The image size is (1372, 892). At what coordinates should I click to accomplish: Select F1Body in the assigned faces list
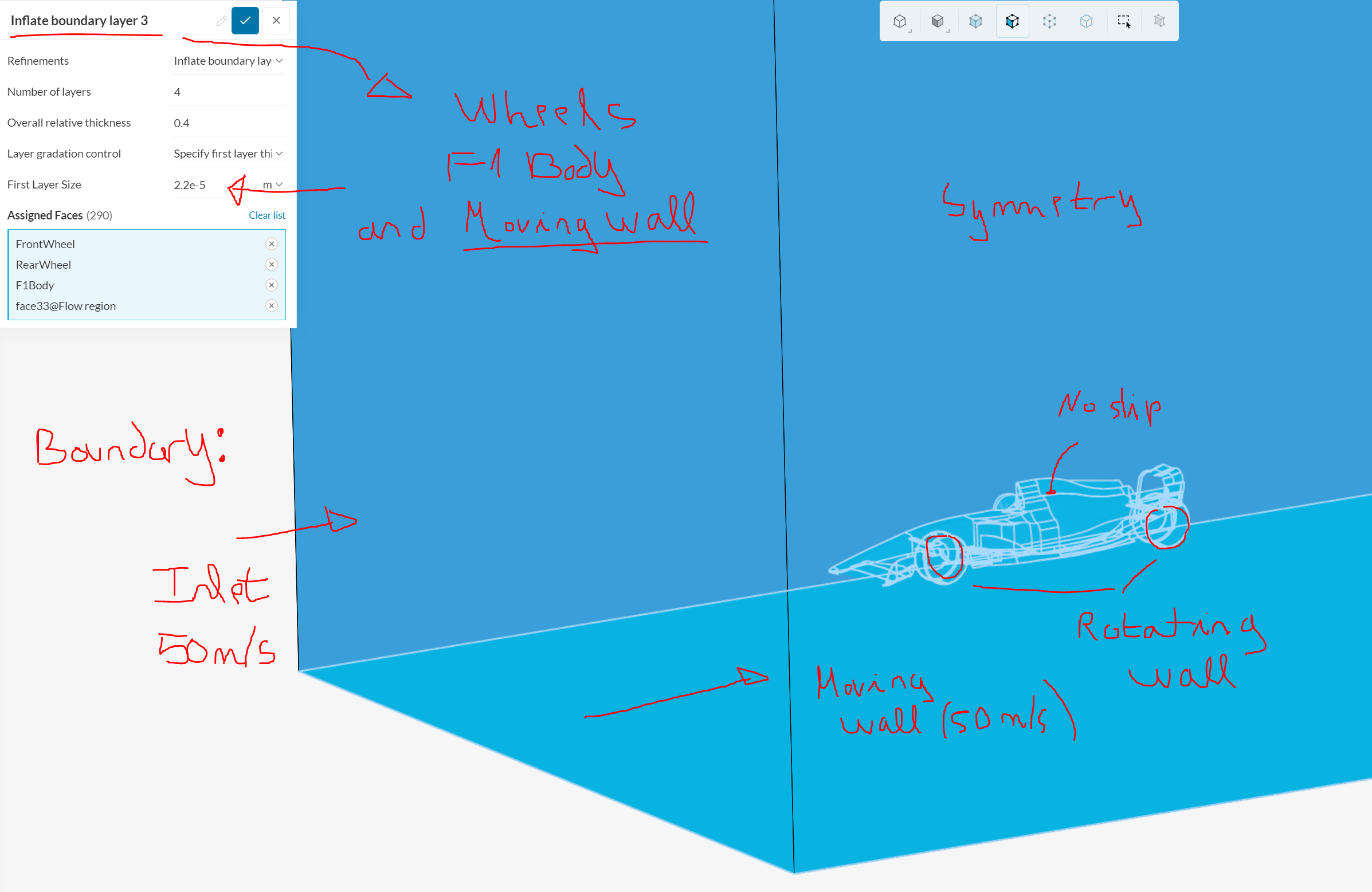(x=35, y=285)
